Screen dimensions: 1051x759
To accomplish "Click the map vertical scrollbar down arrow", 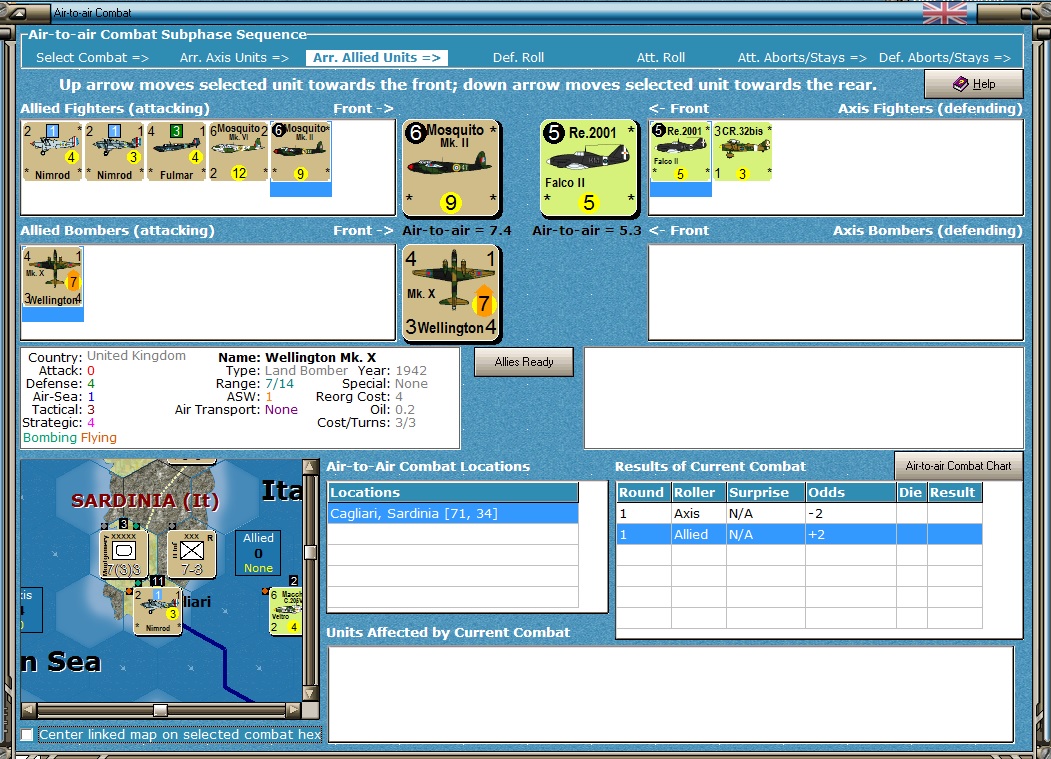I will coord(310,693).
